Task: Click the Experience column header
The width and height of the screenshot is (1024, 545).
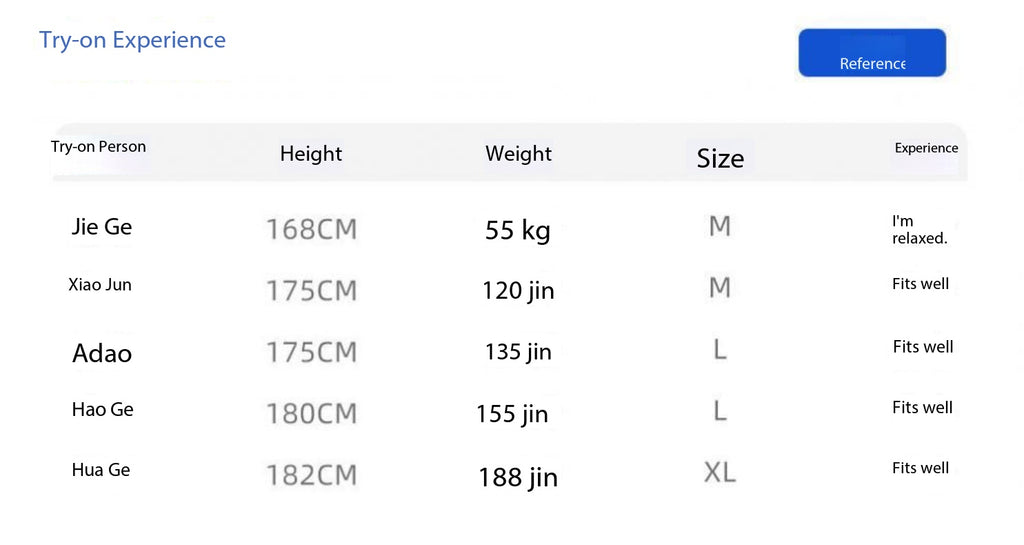Action: [x=926, y=148]
